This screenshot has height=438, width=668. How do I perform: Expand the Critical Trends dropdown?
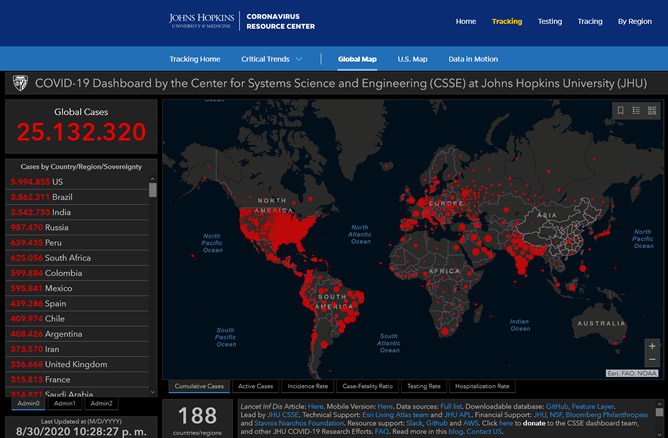pos(272,59)
